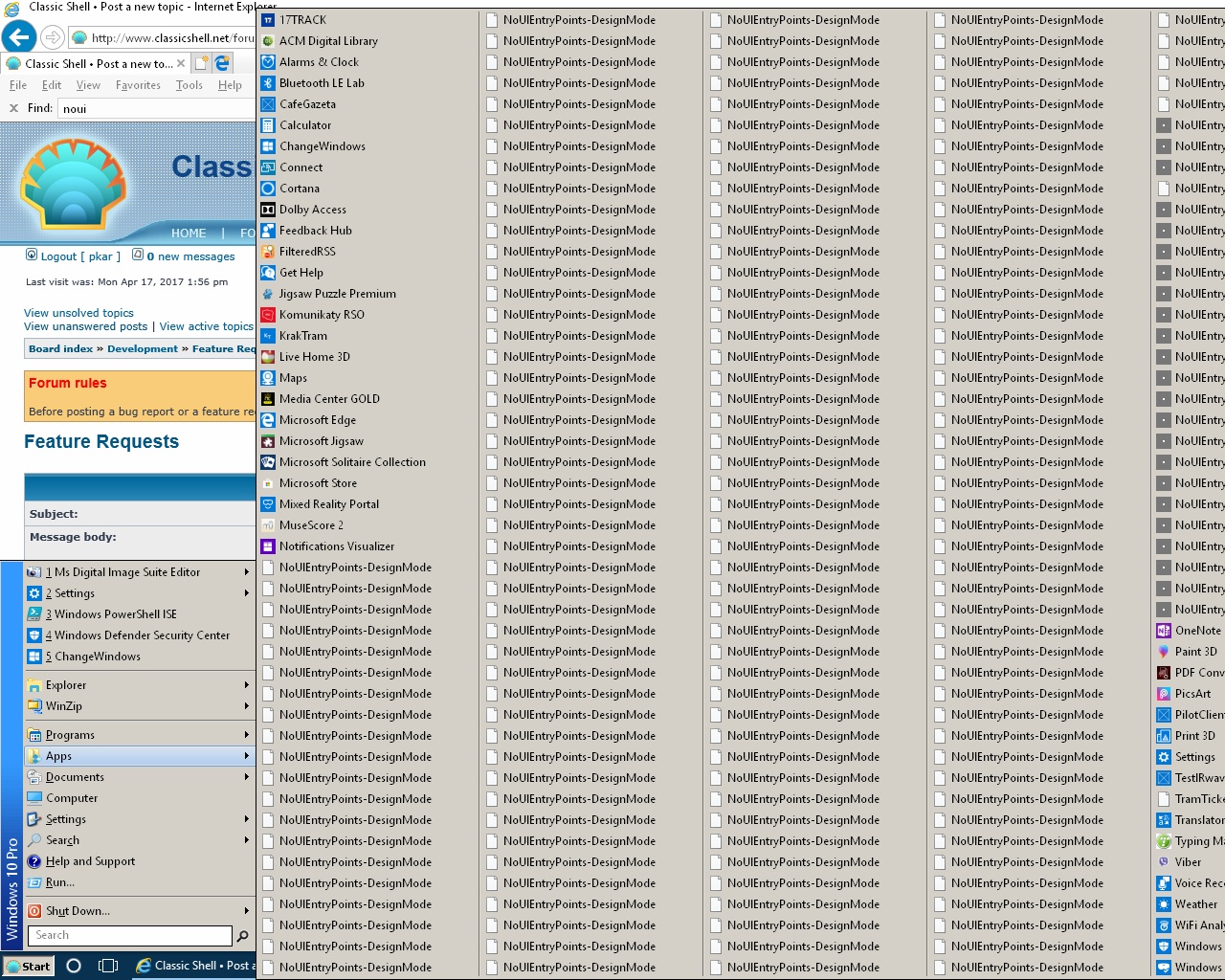Viewport: 1225px width, 980px height.
Task: Expand start menu '2 Settings' submenu arrow
Action: coord(246,593)
